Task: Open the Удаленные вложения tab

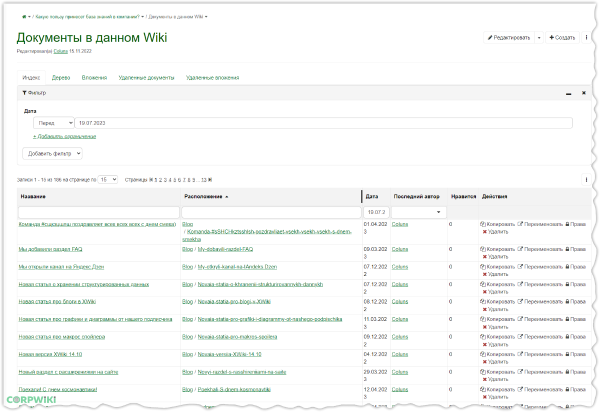Action: pos(212,78)
